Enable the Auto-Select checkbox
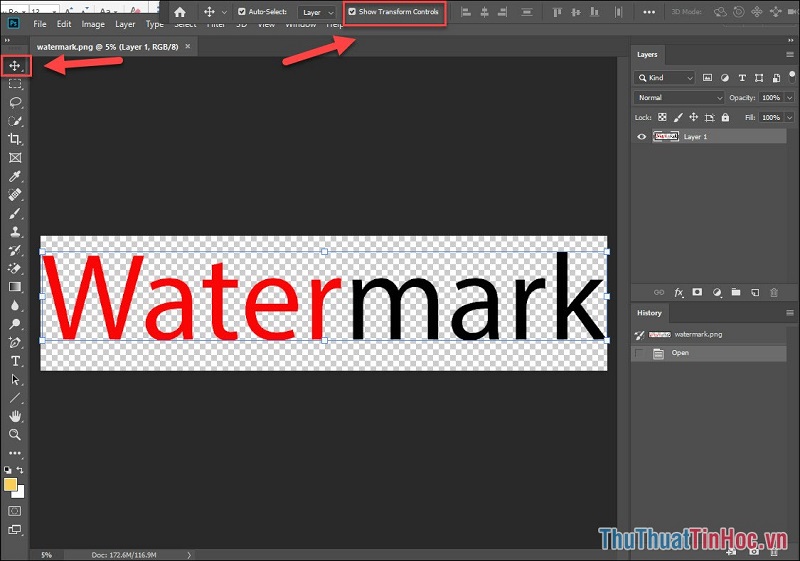 242,11
